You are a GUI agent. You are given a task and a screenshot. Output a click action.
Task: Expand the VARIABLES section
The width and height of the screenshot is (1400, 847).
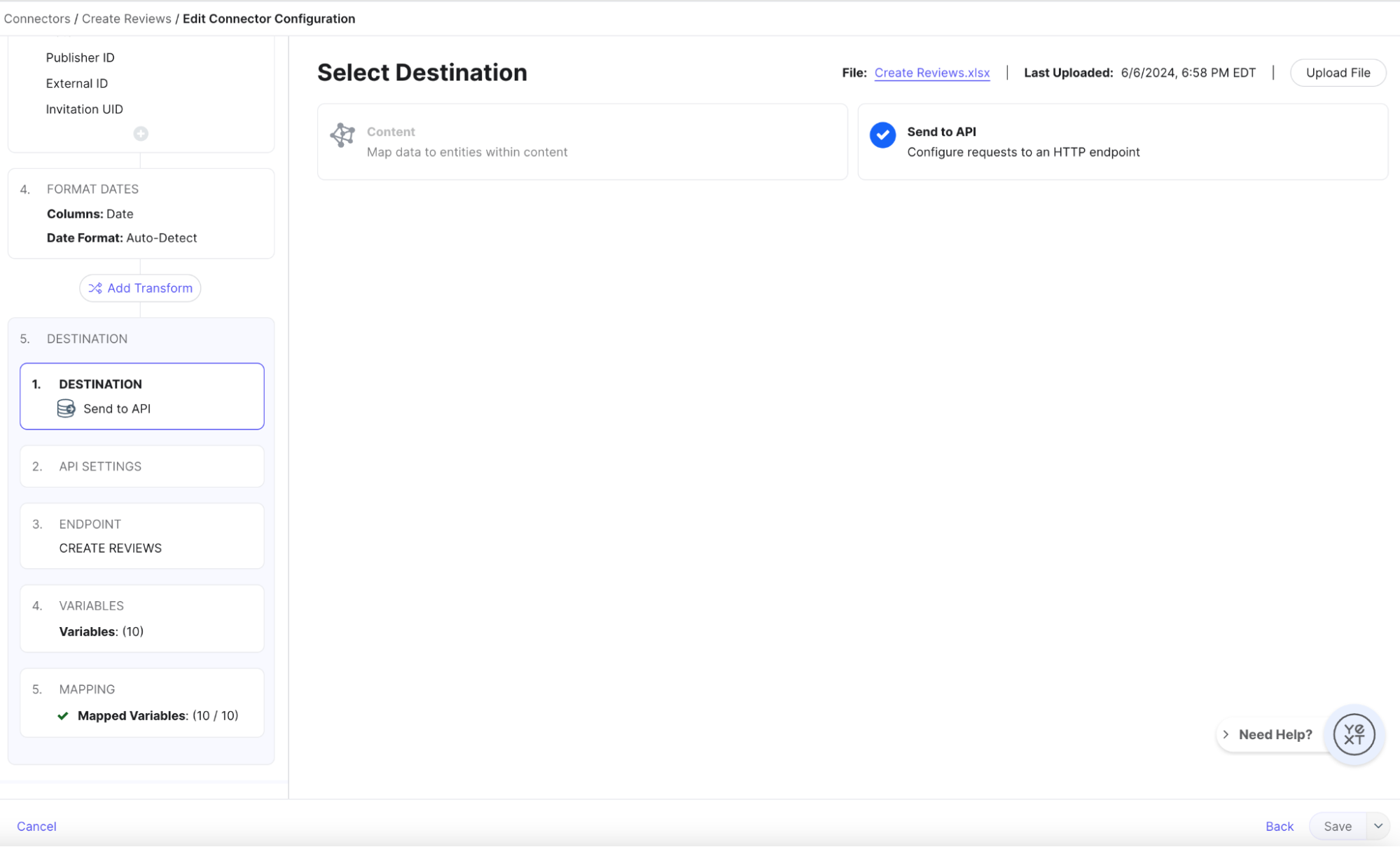click(x=142, y=619)
